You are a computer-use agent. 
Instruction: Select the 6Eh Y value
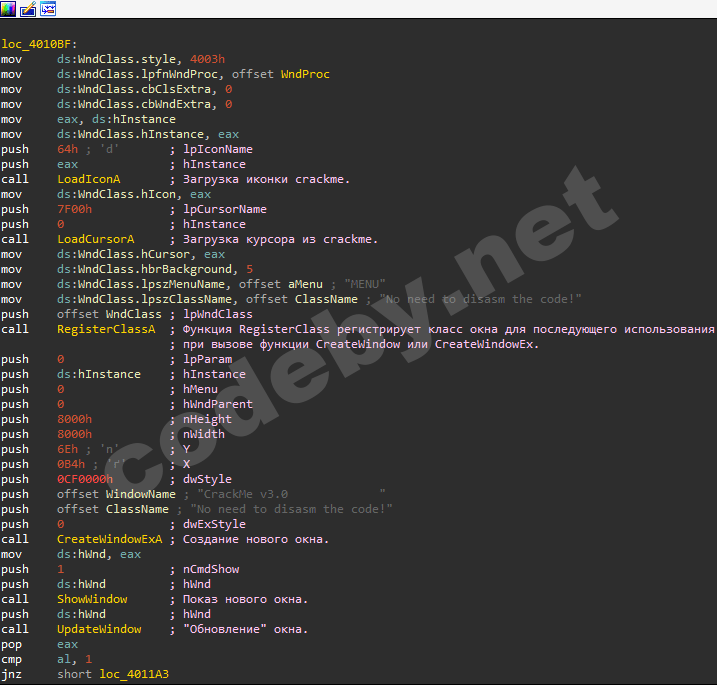pos(68,450)
